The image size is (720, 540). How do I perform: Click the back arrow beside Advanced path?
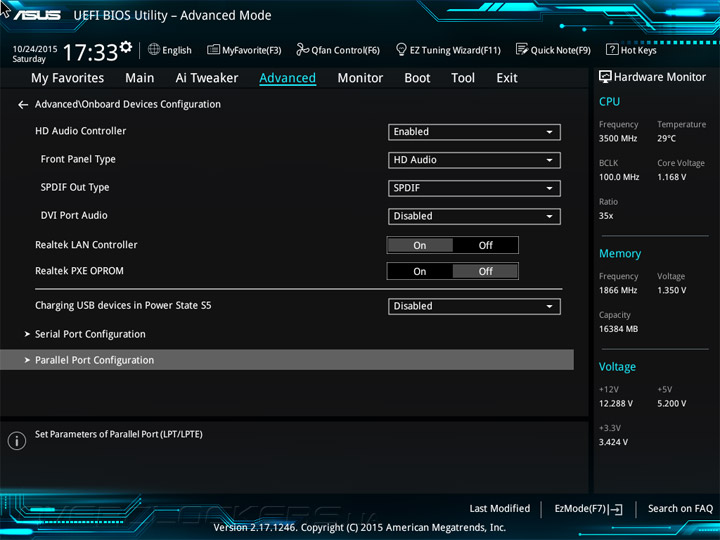click(23, 105)
